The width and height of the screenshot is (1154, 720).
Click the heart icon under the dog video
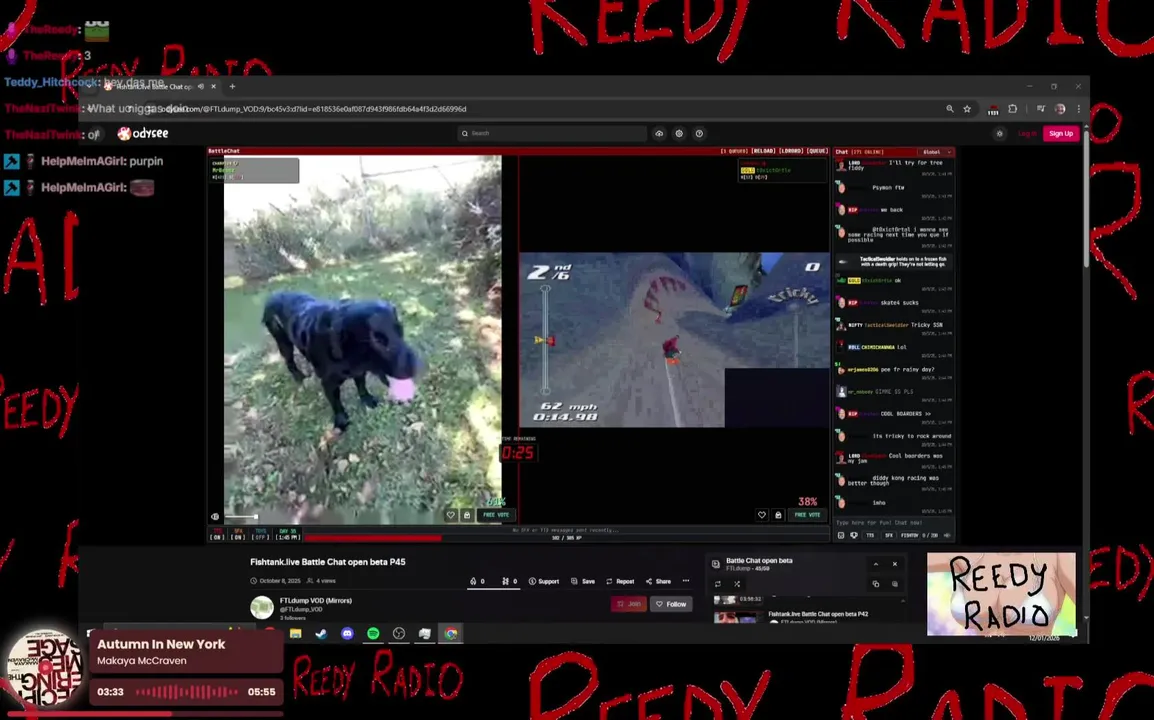[450, 515]
